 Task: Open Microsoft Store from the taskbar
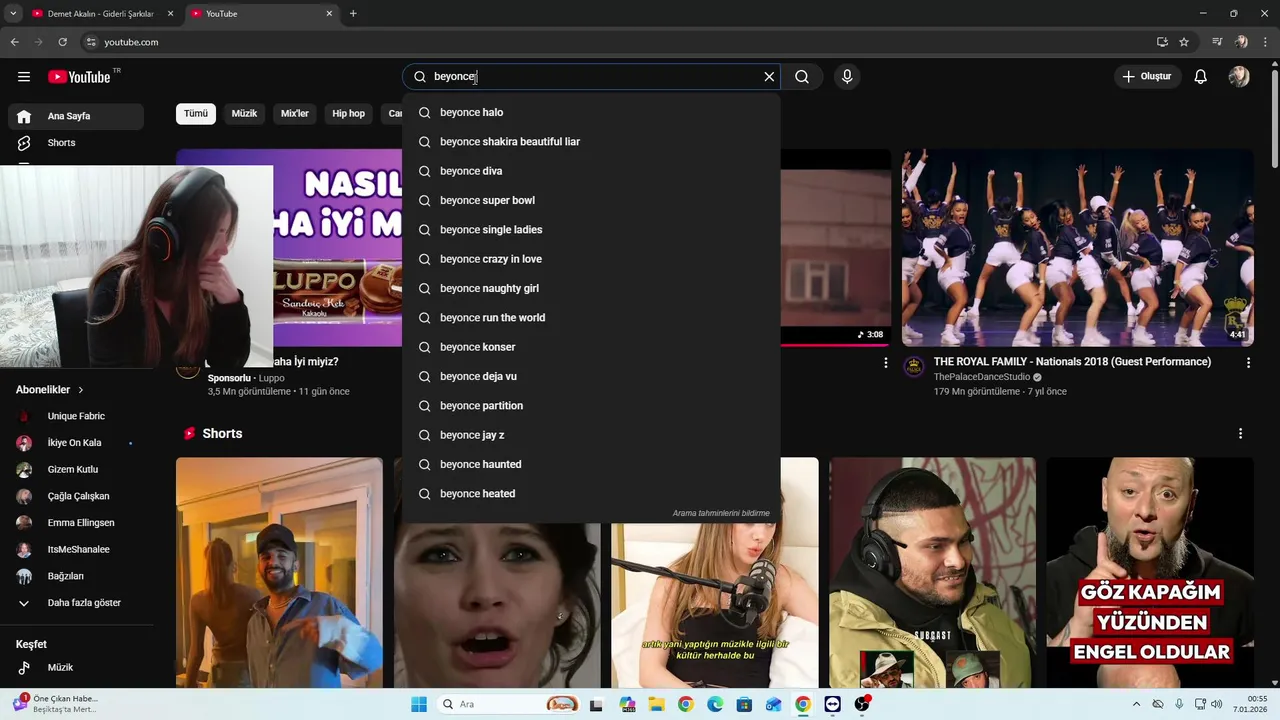(x=744, y=704)
